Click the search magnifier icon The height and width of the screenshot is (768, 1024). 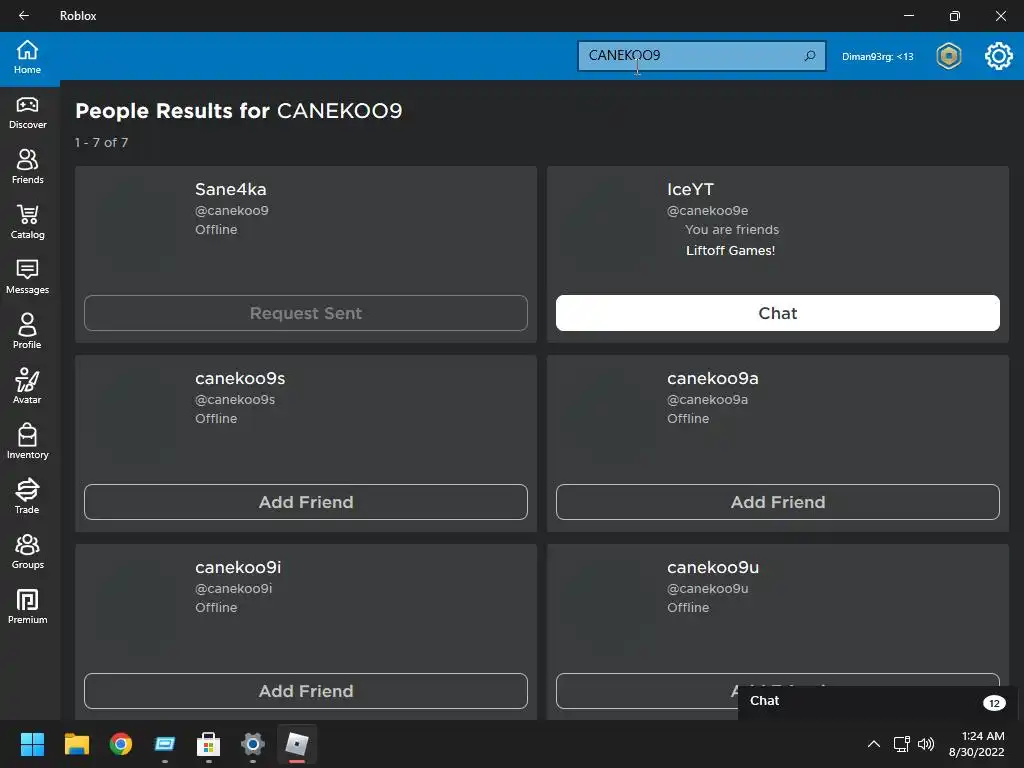click(810, 56)
